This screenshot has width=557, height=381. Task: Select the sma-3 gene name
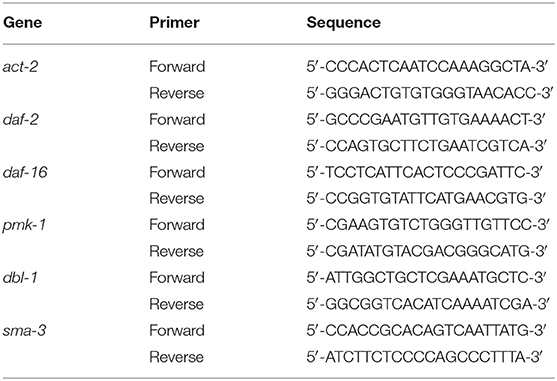pyautogui.click(x=25, y=331)
